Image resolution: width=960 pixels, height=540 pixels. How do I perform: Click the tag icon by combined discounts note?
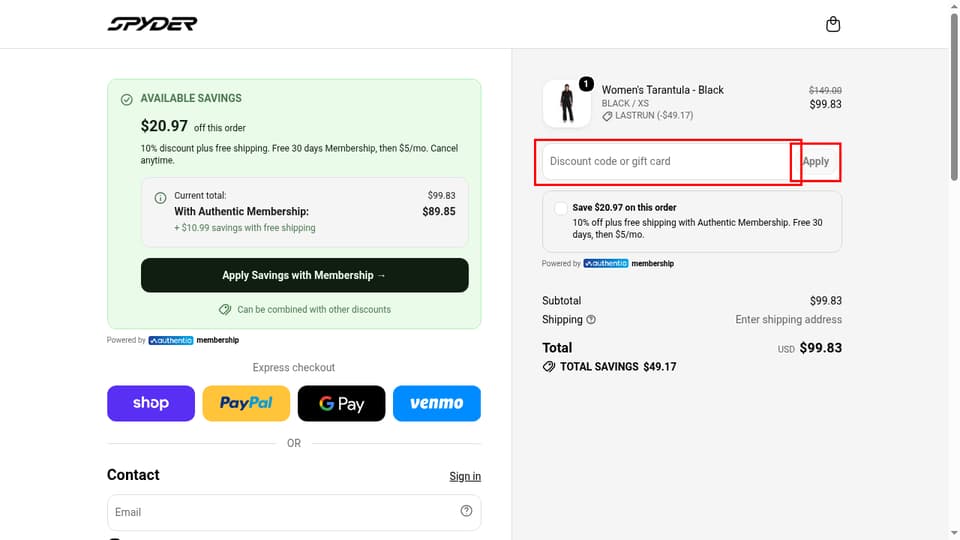[x=225, y=310]
